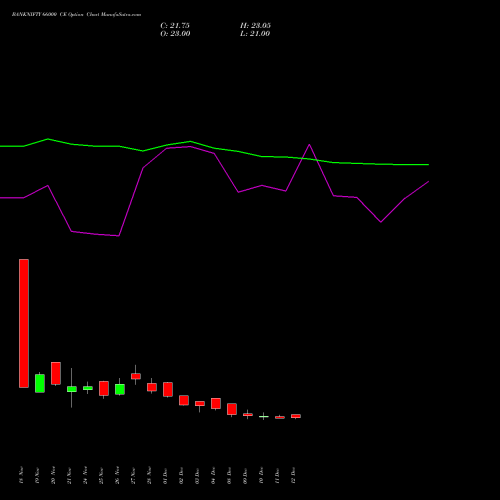Click the 04 Dec date label
This screenshot has width=500, height=500.
[x=213, y=475]
